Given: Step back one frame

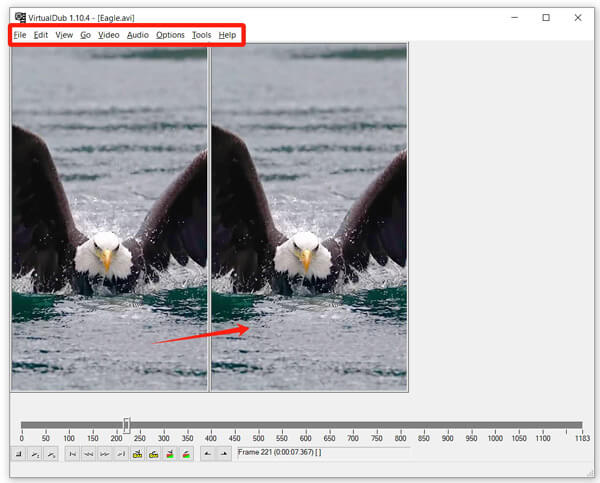Looking at the screenshot, I should [88, 454].
